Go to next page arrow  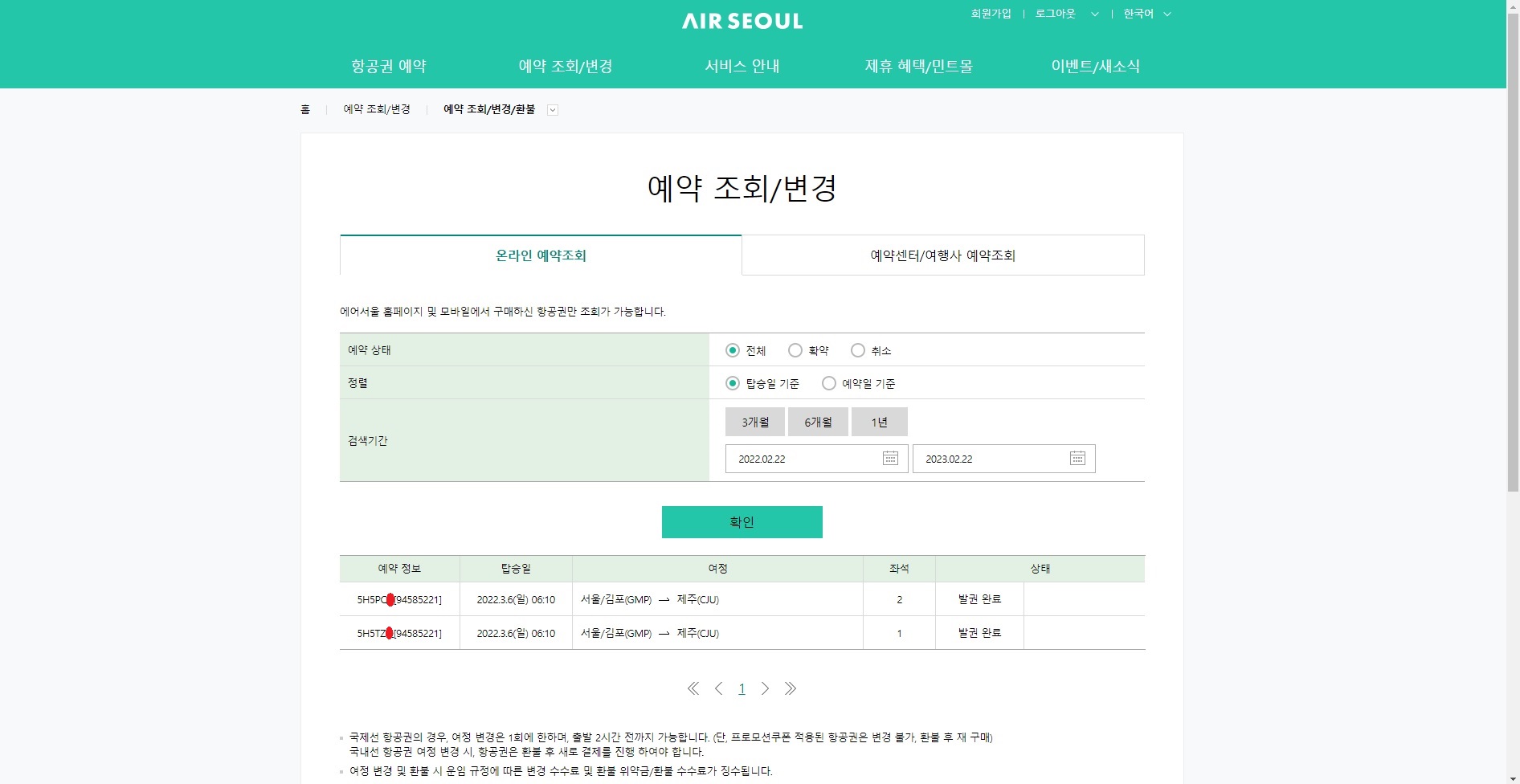point(765,688)
